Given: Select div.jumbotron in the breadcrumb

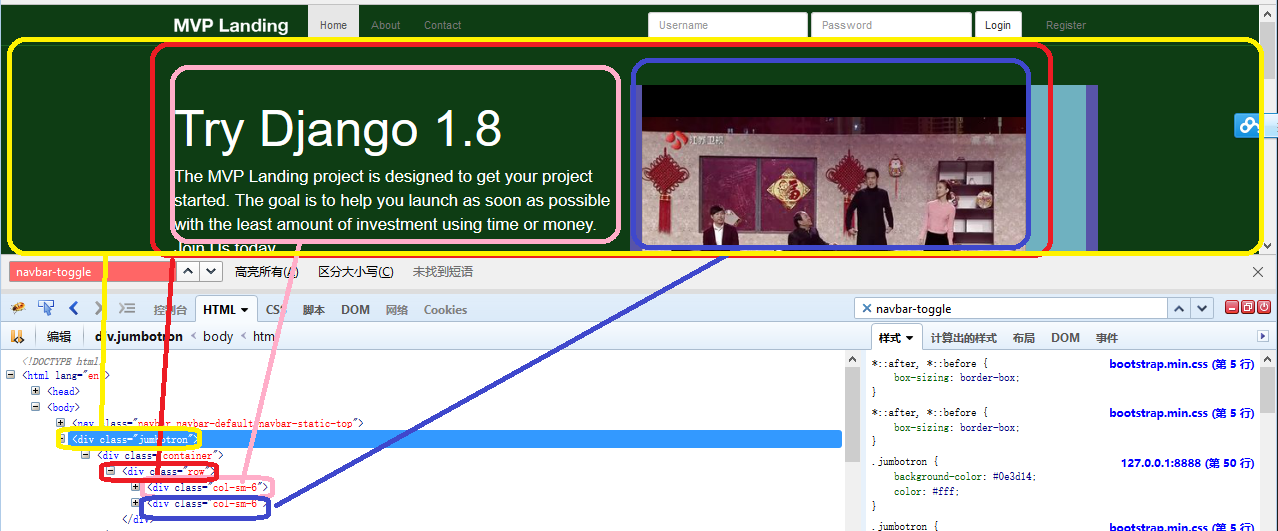Looking at the screenshot, I should click(x=139, y=337).
